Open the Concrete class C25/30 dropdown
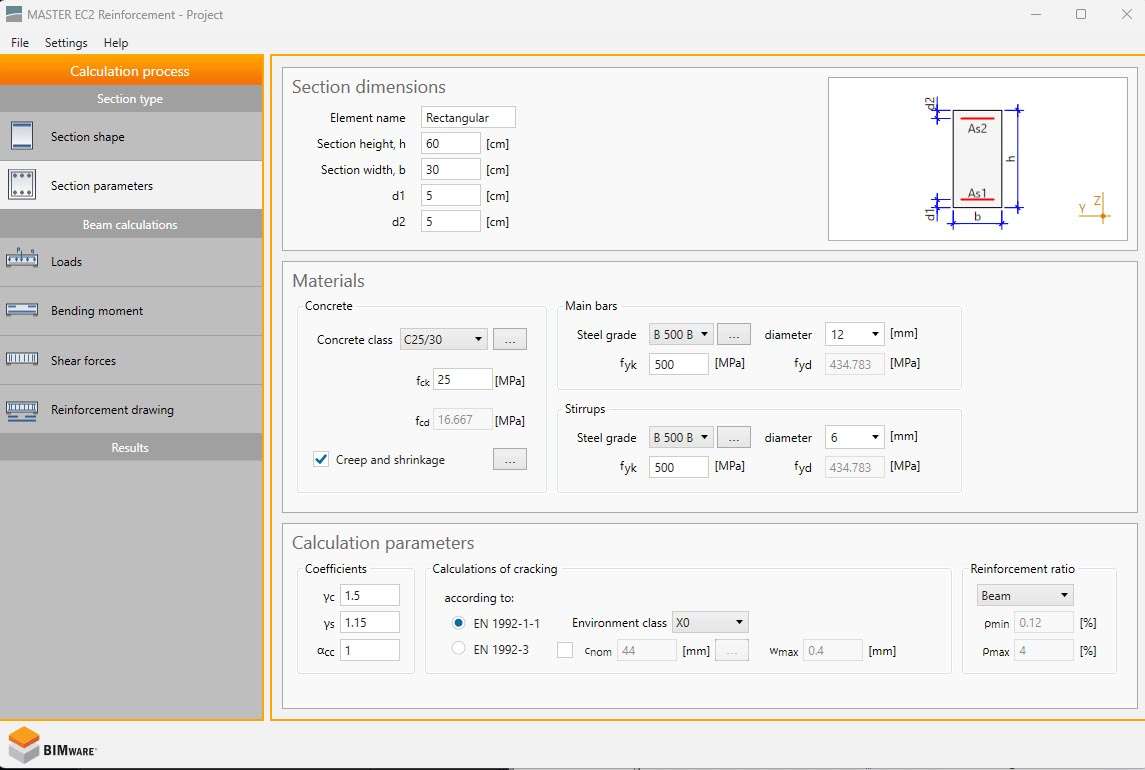The height and width of the screenshot is (770, 1145). [443, 340]
